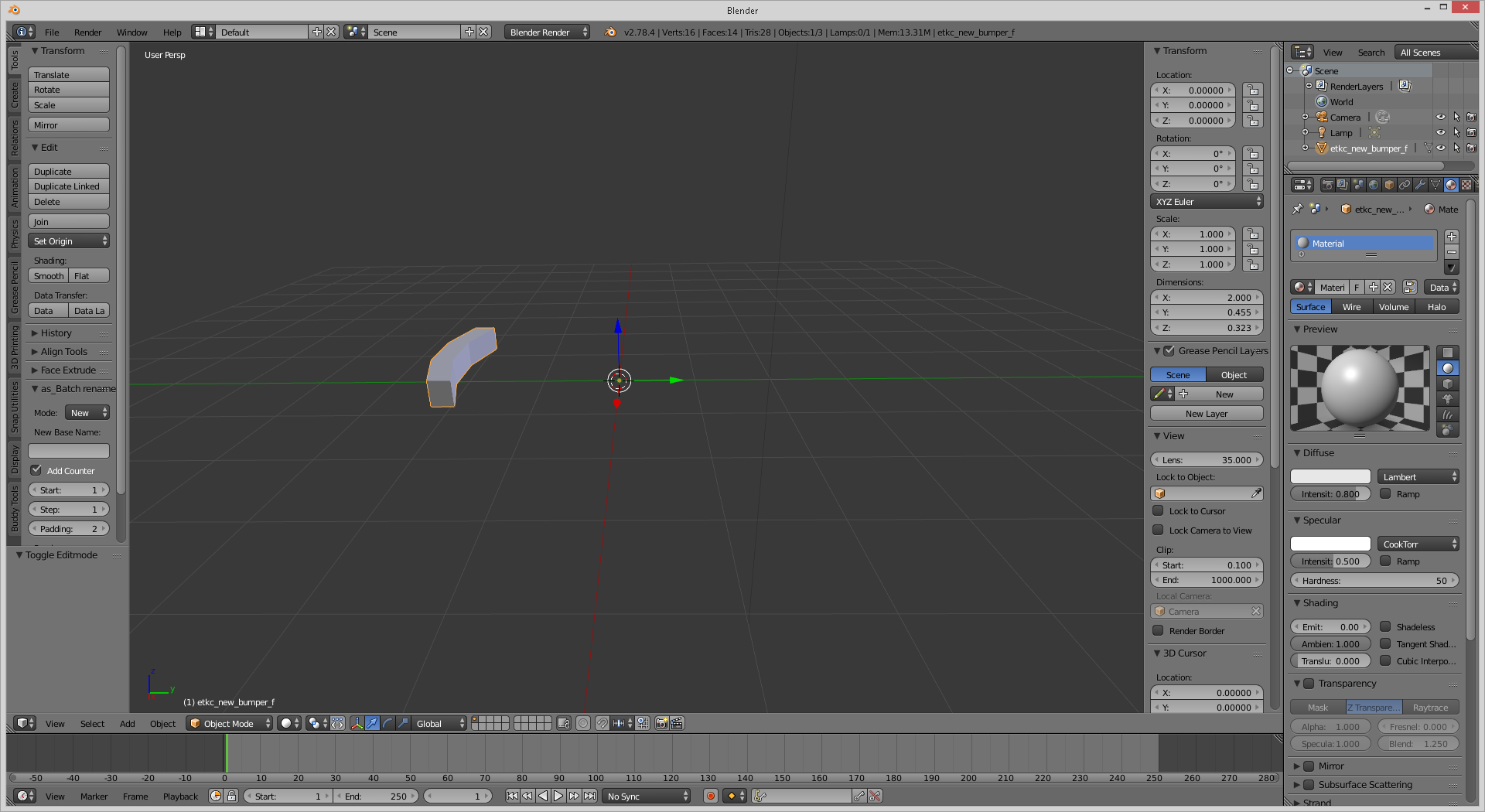The image size is (1485, 812).
Task: Play animation forward in timeline
Action: tap(558, 796)
